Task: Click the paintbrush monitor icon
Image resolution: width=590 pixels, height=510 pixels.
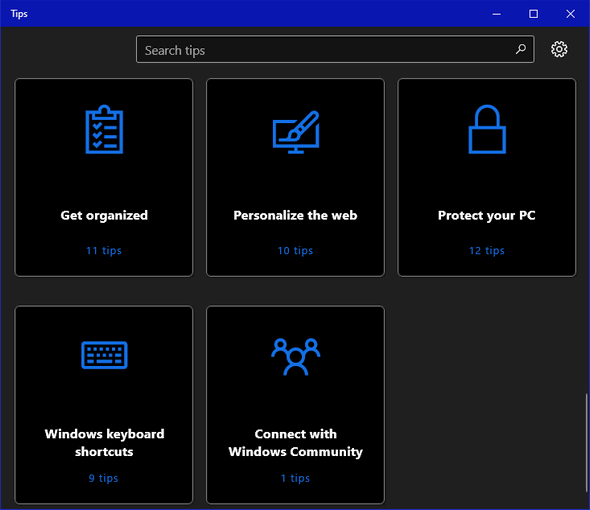Action: click(296, 132)
